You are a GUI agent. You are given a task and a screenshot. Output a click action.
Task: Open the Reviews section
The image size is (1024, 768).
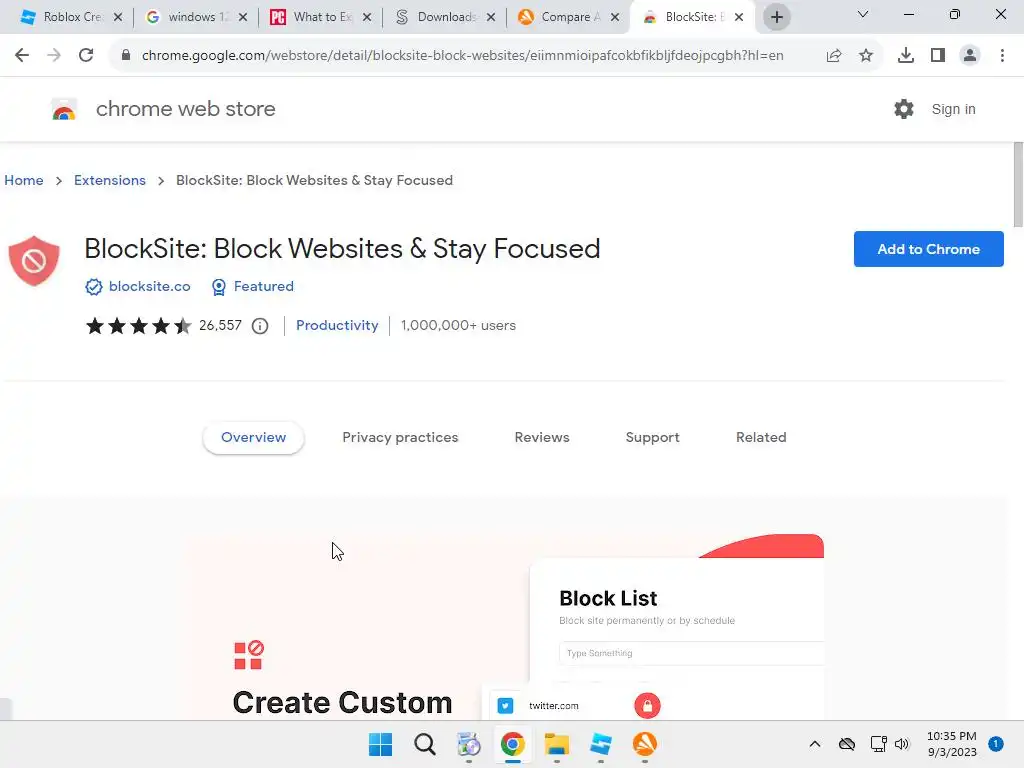click(542, 438)
